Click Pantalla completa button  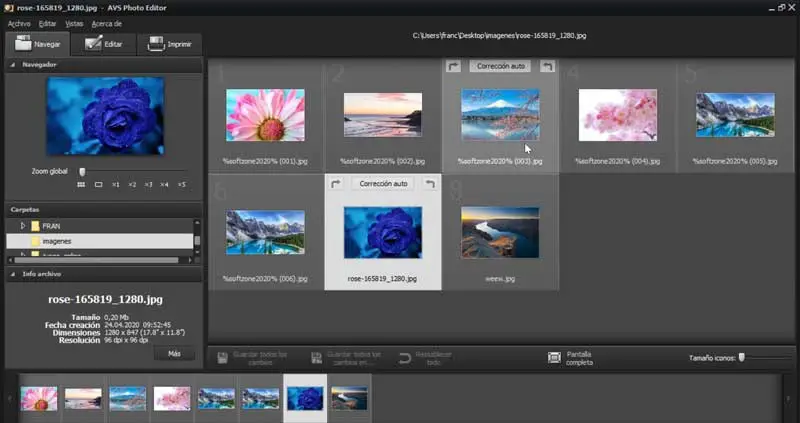pyautogui.click(x=571, y=358)
